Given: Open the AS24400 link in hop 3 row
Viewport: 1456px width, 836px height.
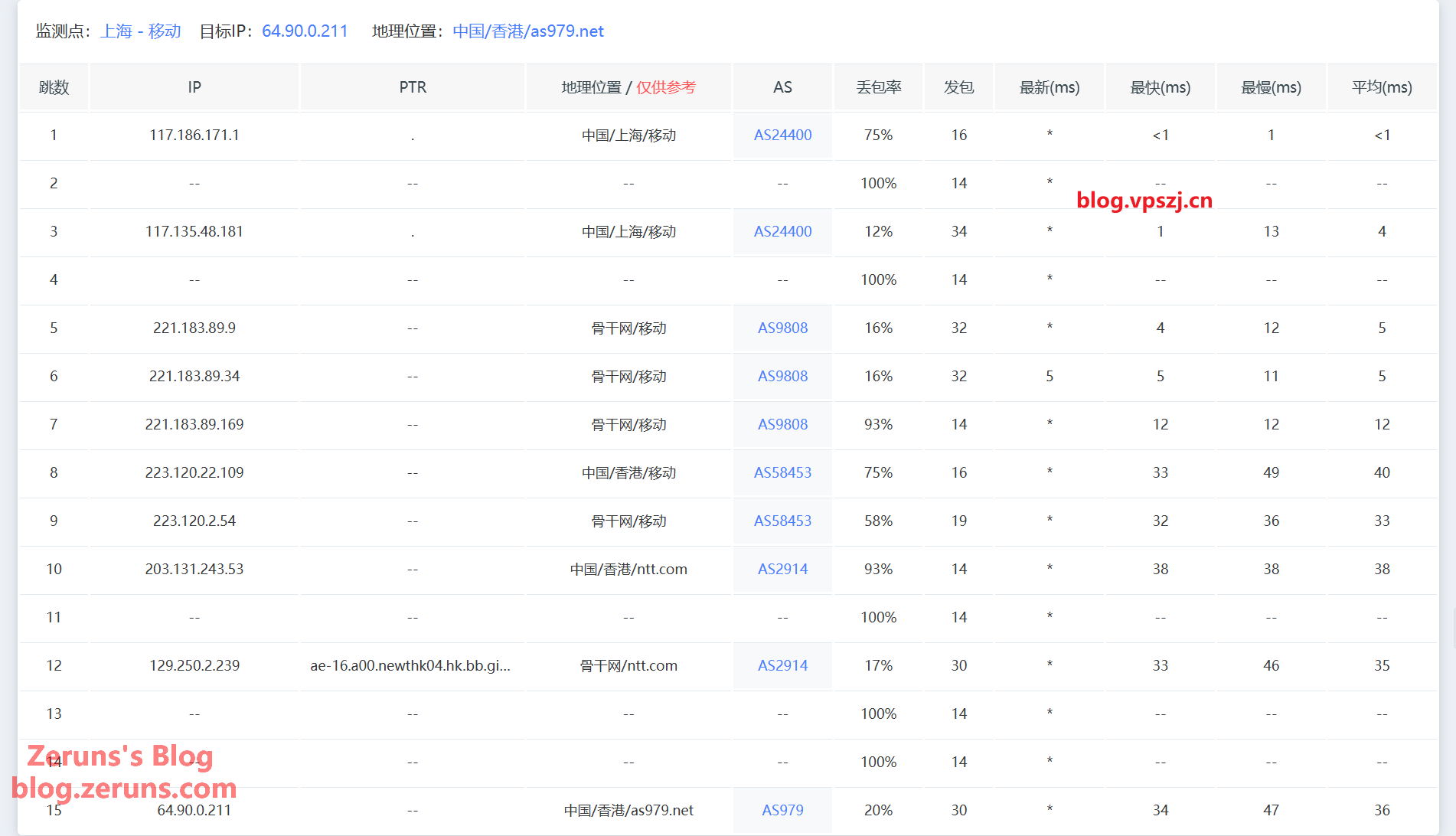Looking at the screenshot, I should point(782,232).
